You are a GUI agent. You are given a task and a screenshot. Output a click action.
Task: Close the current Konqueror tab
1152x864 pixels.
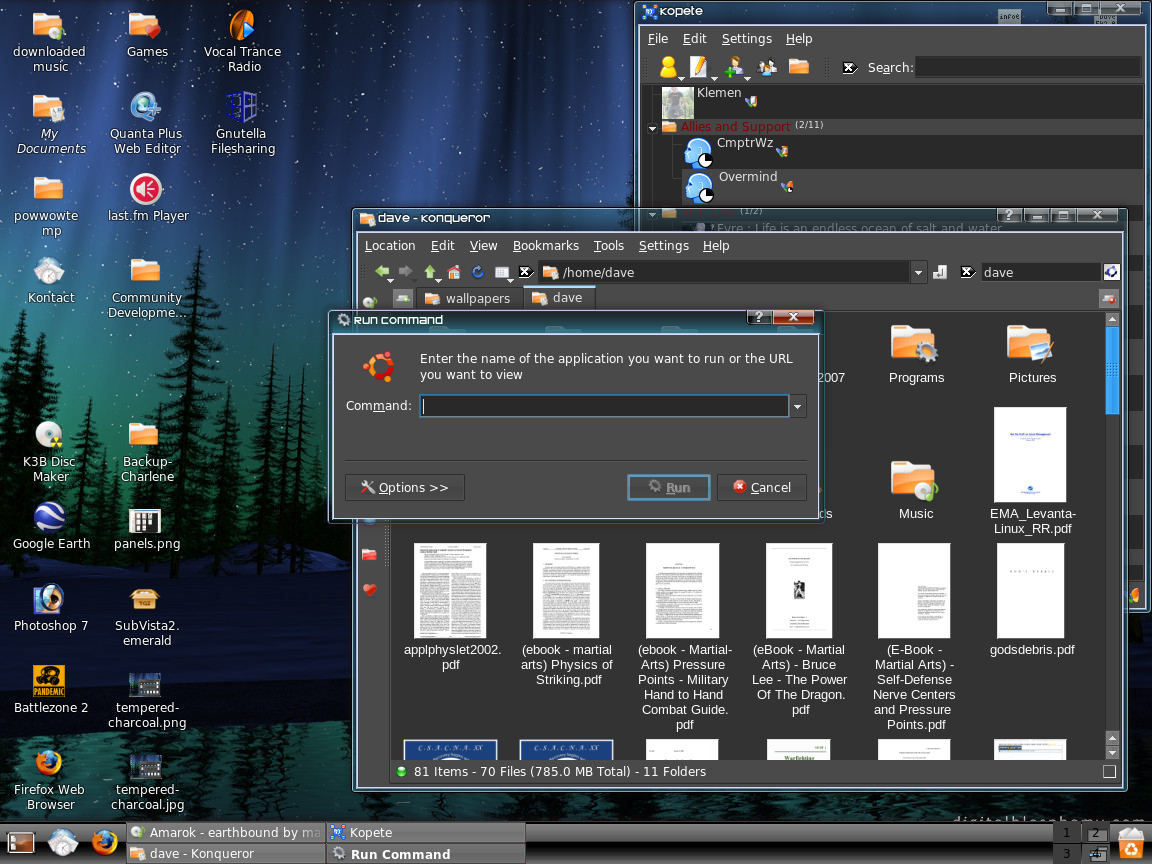[x=1108, y=298]
